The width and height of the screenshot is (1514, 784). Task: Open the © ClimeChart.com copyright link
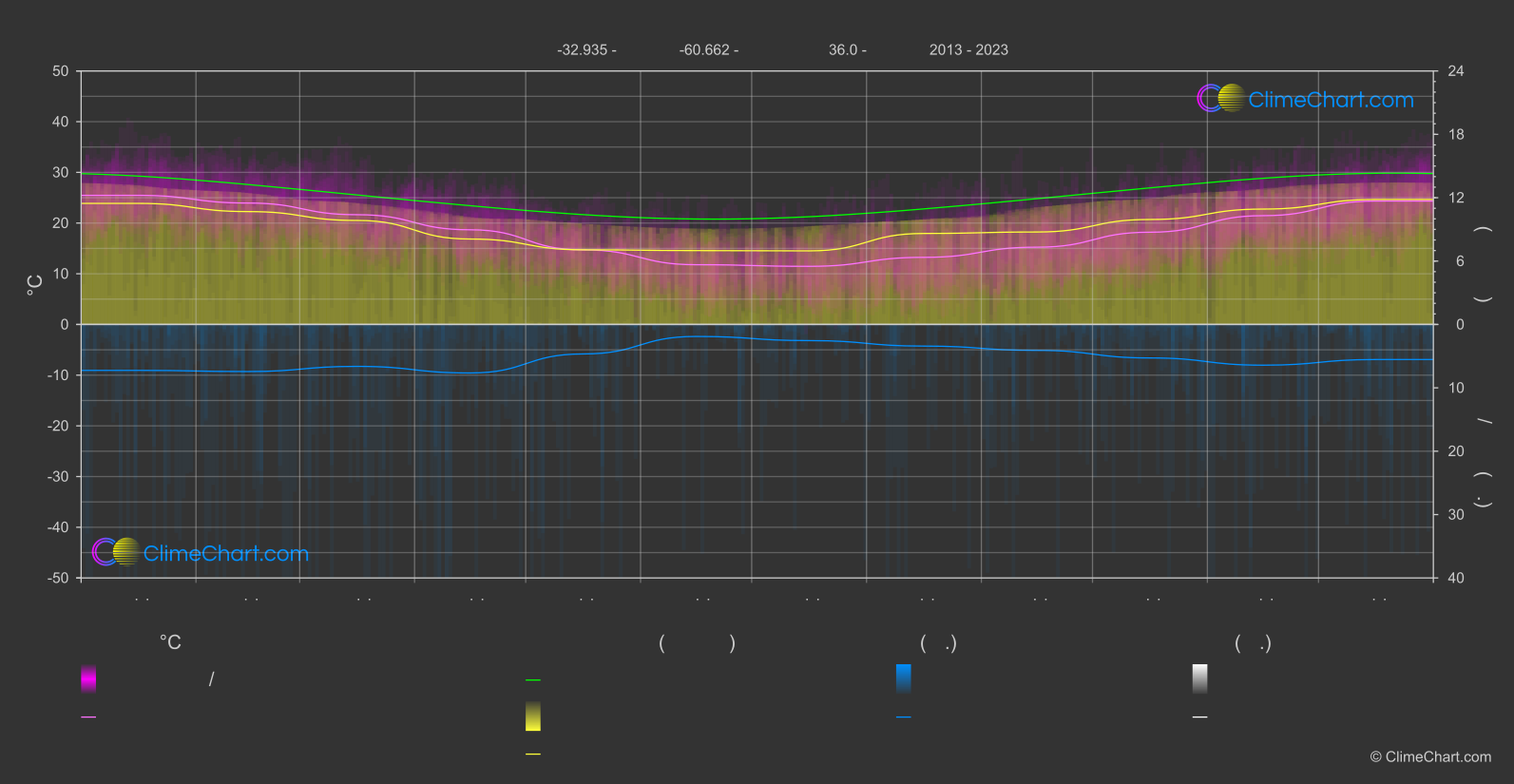point(1430,756)
